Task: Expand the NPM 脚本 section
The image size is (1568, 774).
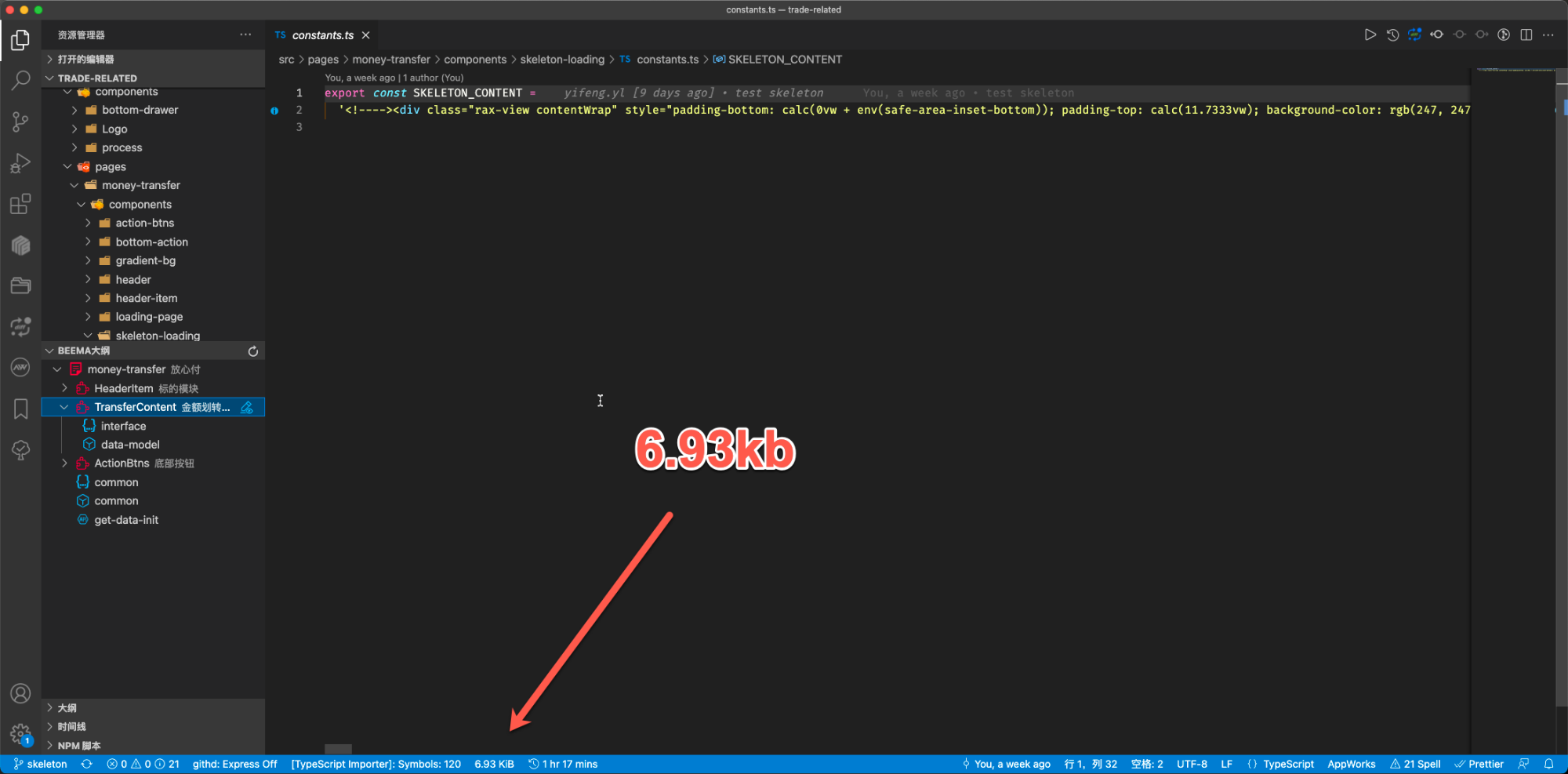Action: [x=153, y=746]
